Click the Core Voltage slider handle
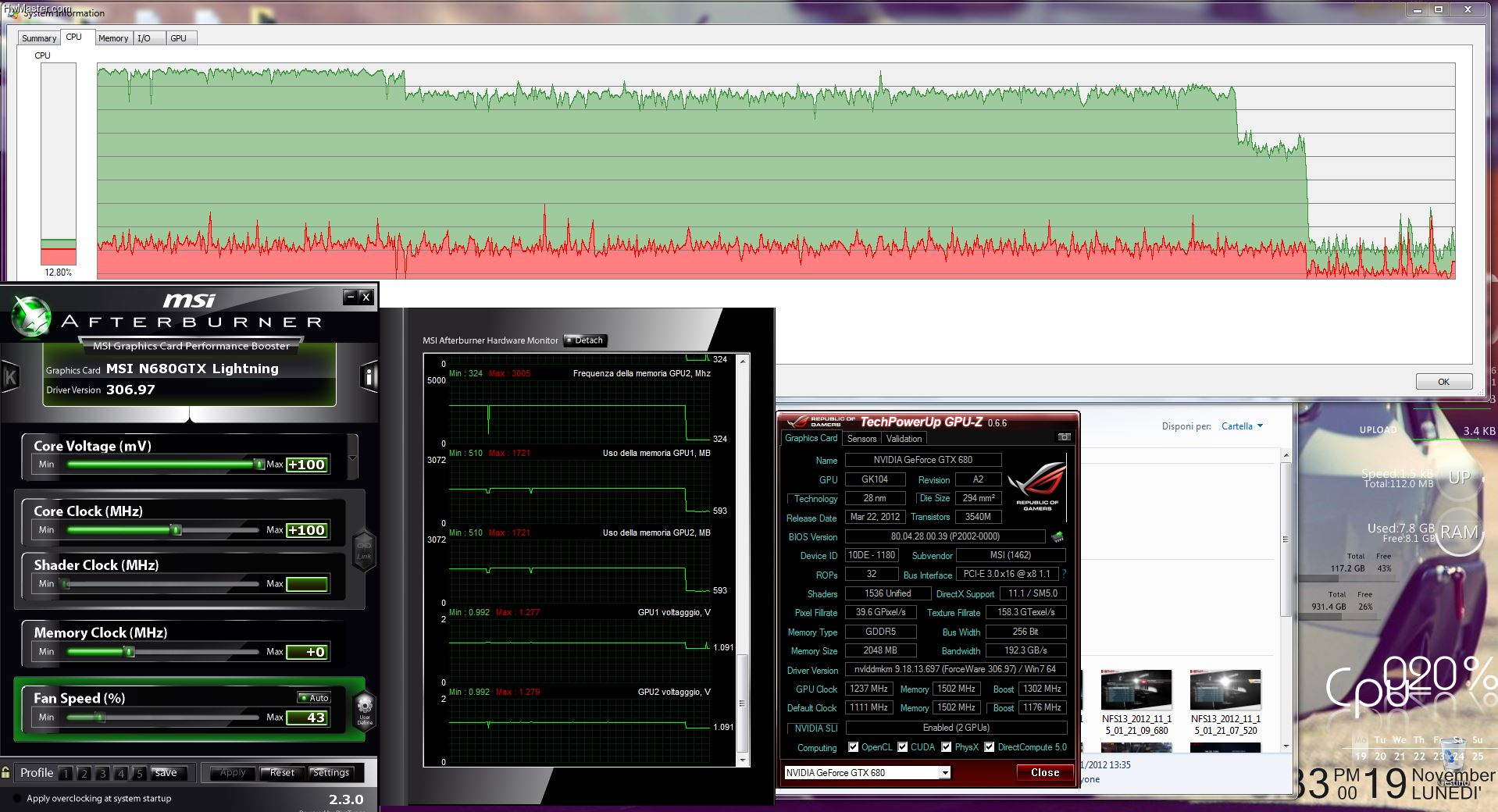The width and height of the screenshot is (1498, 812). [x=259, y=465]
